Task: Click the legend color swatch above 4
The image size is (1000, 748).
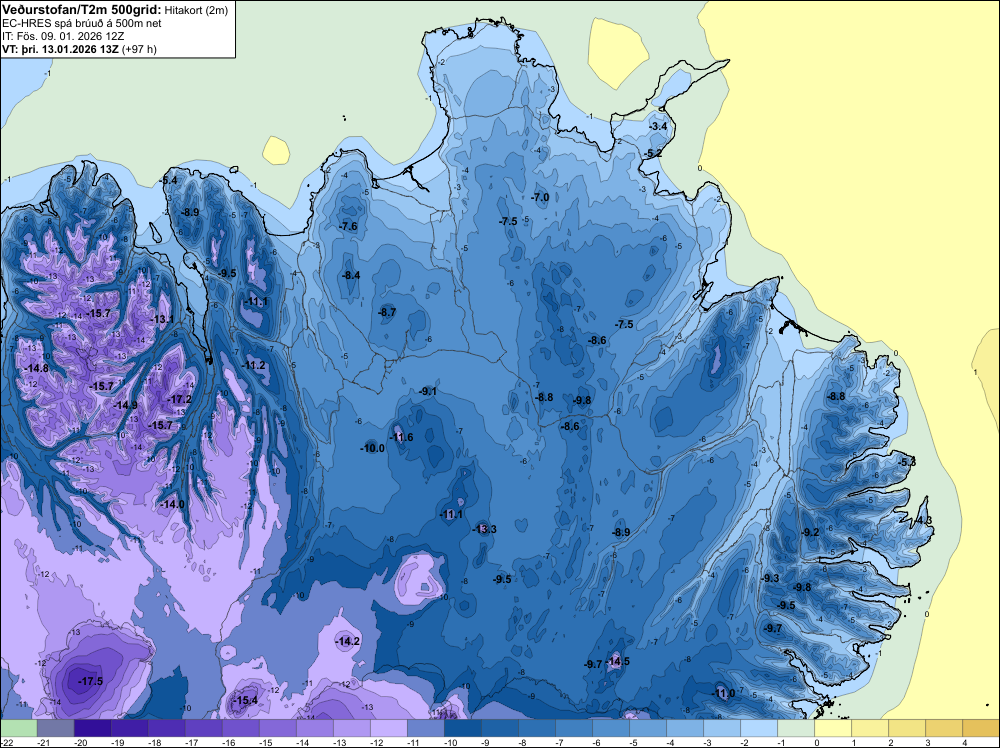Action: tap(980, 728)
